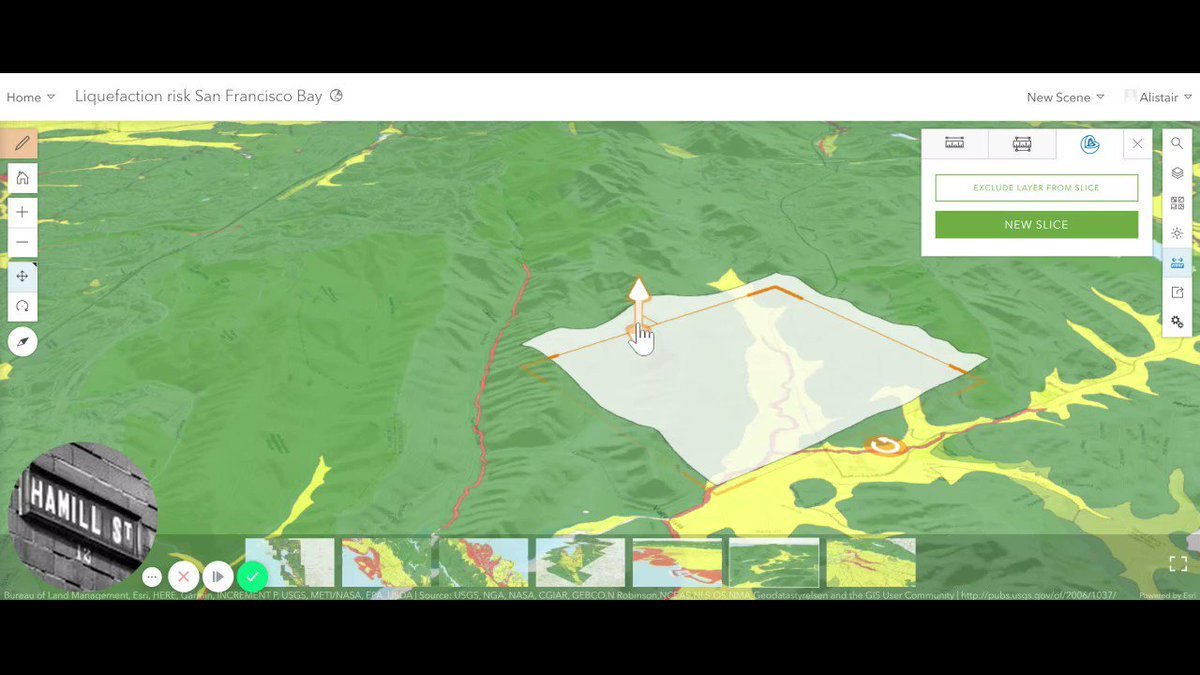The width and height of the screenshot is (1200, 675).
Task: Click the share scene icon
Action: click(1177, 293)
